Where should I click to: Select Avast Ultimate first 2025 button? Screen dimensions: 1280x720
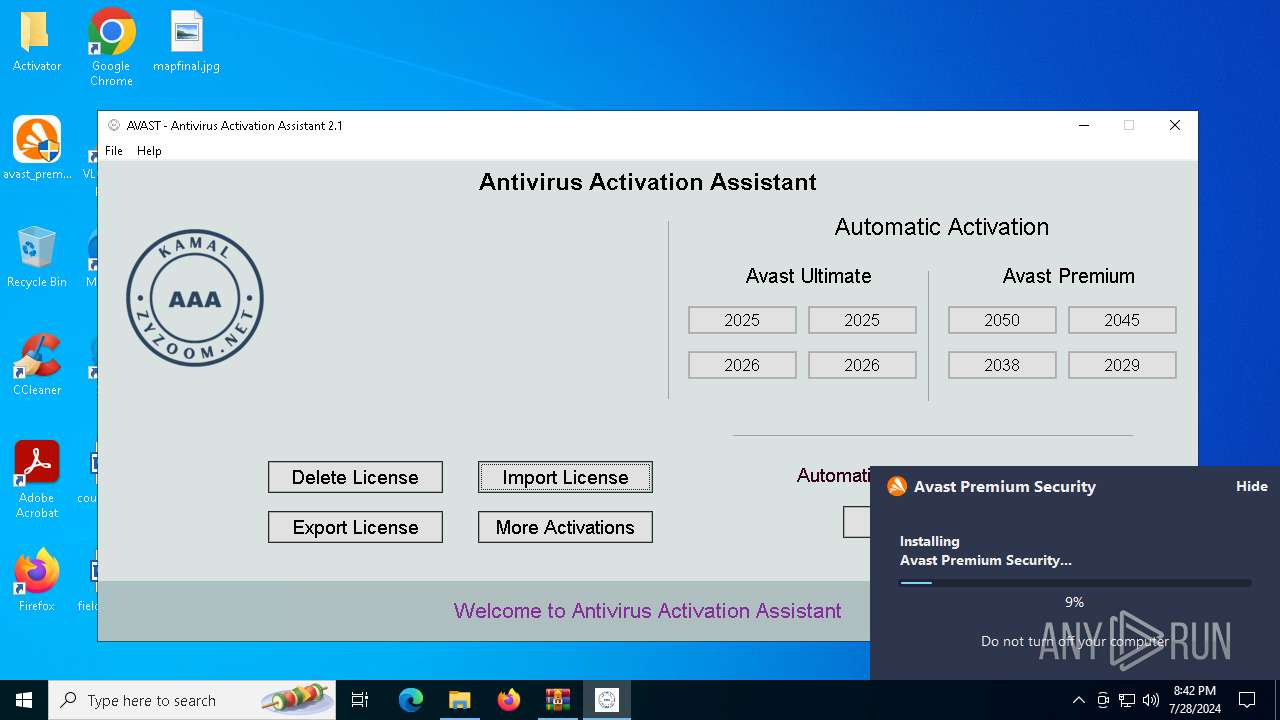click(742, 320)
